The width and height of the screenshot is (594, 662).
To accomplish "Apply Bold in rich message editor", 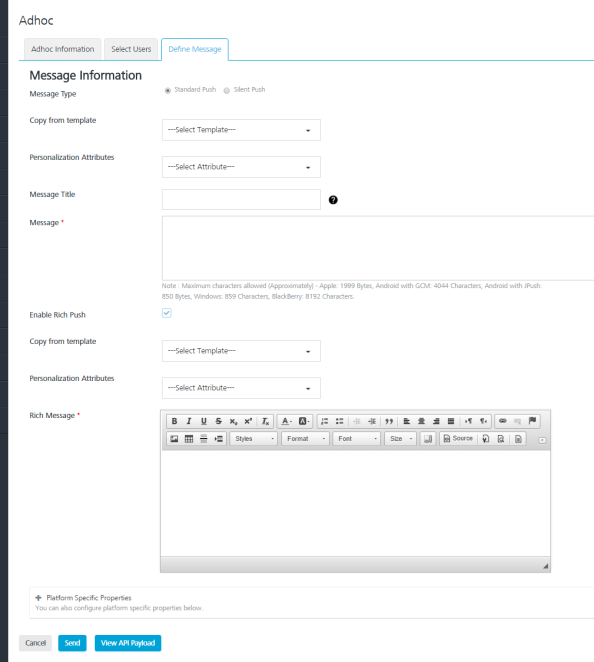I will click(174, 421).
